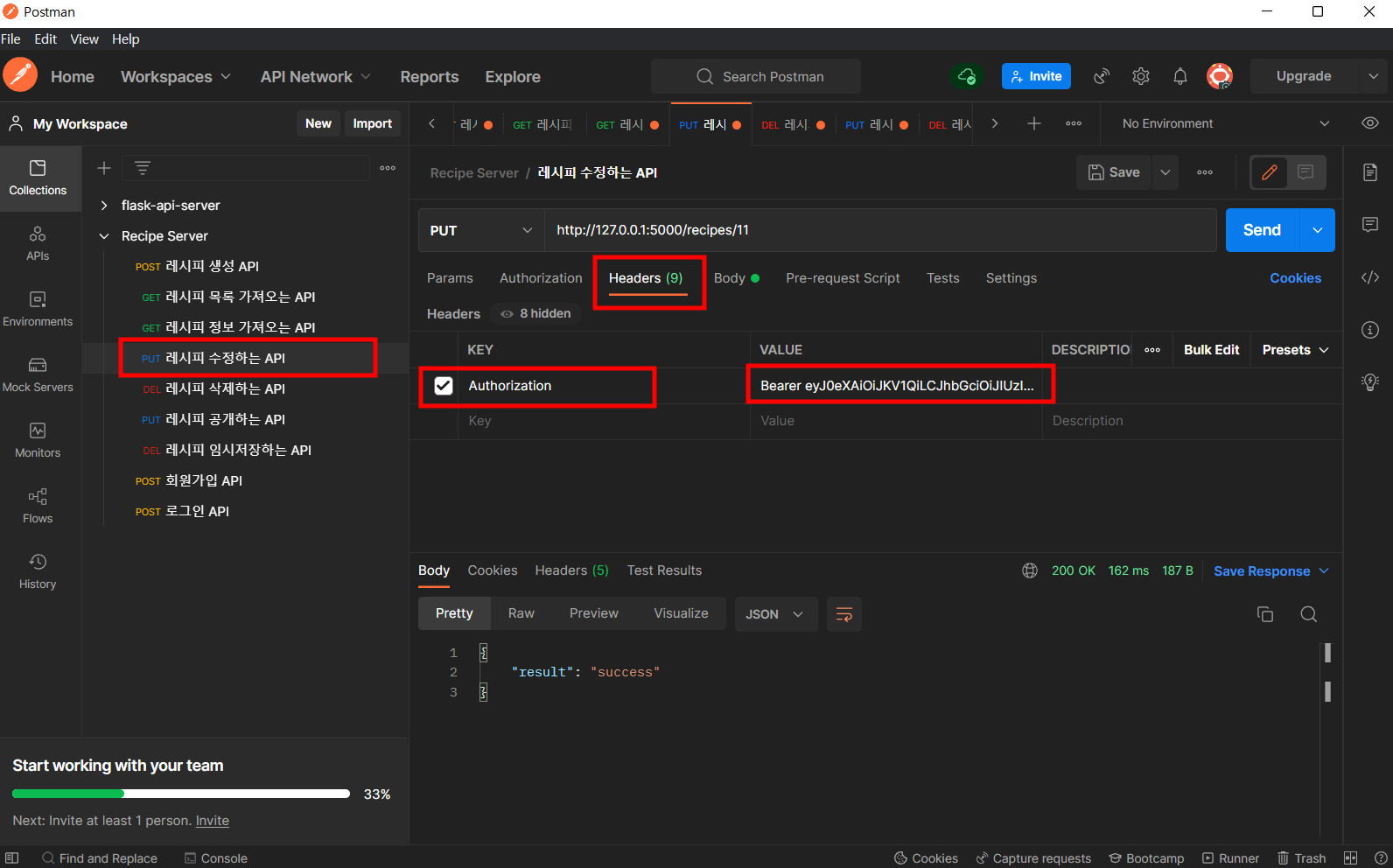Uncheck the Authorization header checkbox

pyautogui.click(x=444, y=386)
